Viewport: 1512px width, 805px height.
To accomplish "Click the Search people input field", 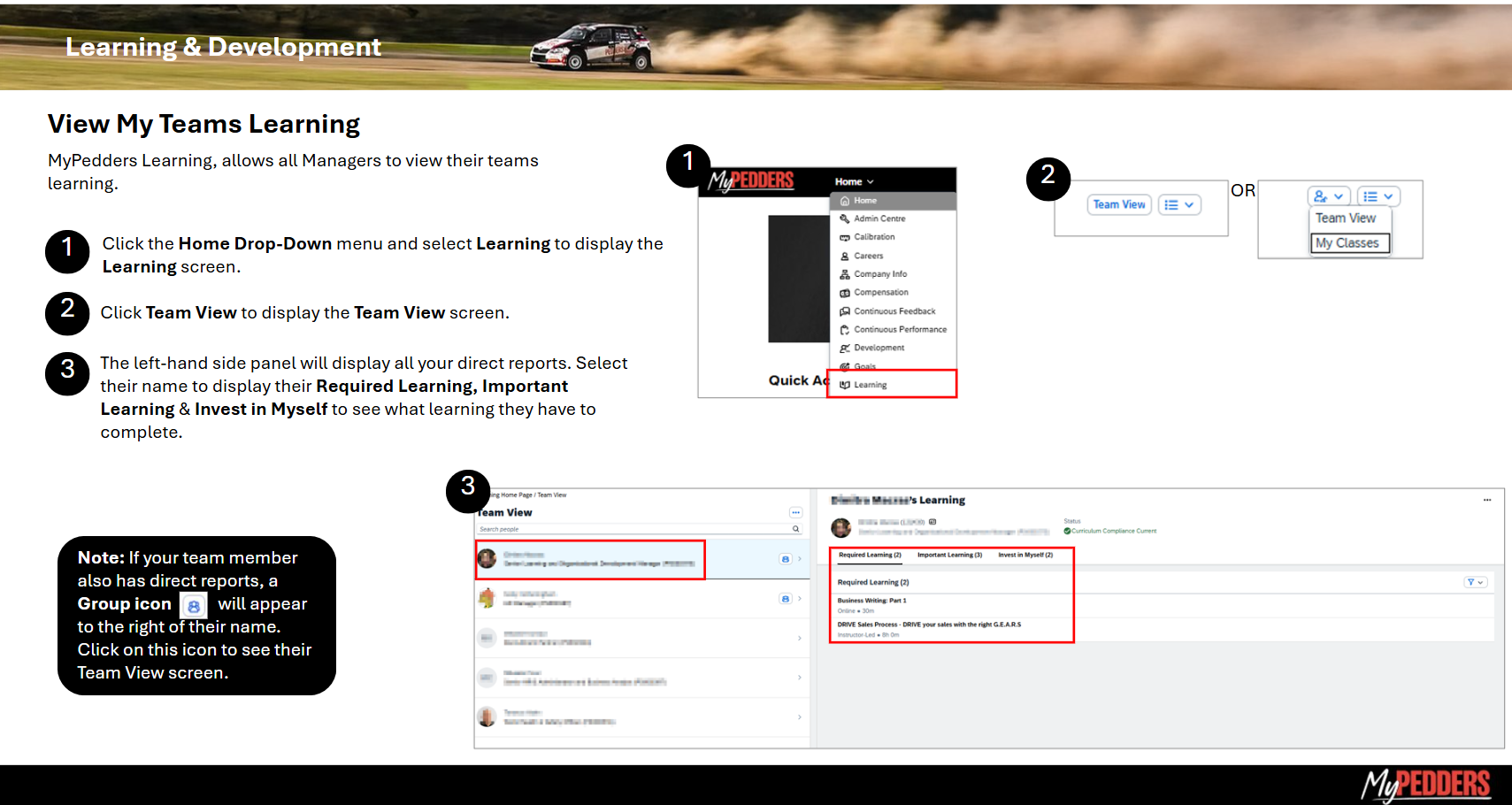I will click(x=633, y=529).
